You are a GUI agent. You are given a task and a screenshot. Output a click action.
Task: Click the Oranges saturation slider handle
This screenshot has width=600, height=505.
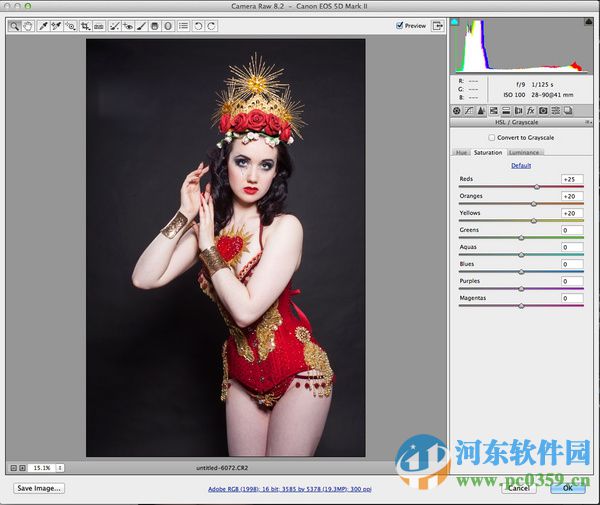coord(534,204)
